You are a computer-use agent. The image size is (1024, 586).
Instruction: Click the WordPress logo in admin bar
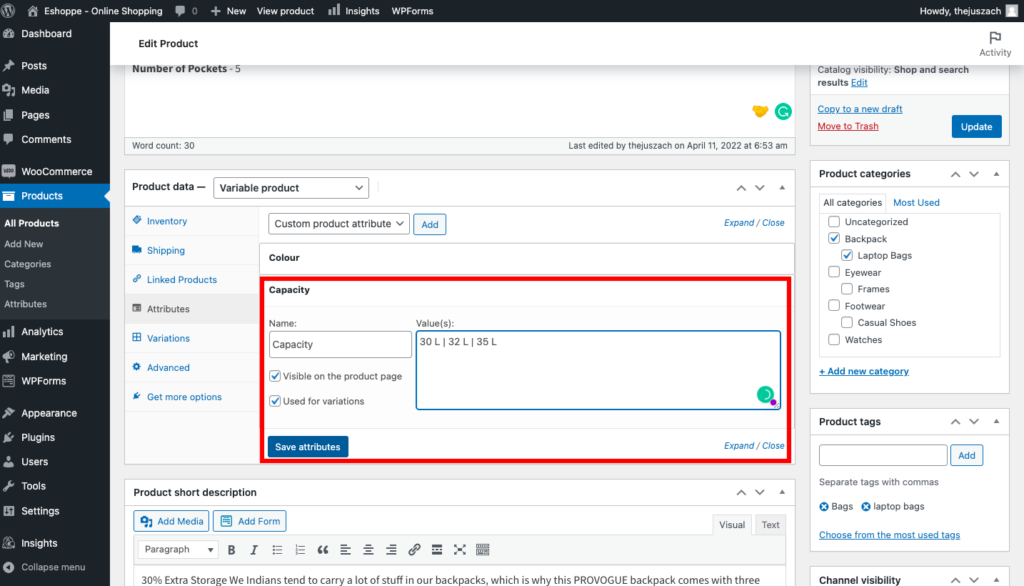8,11
